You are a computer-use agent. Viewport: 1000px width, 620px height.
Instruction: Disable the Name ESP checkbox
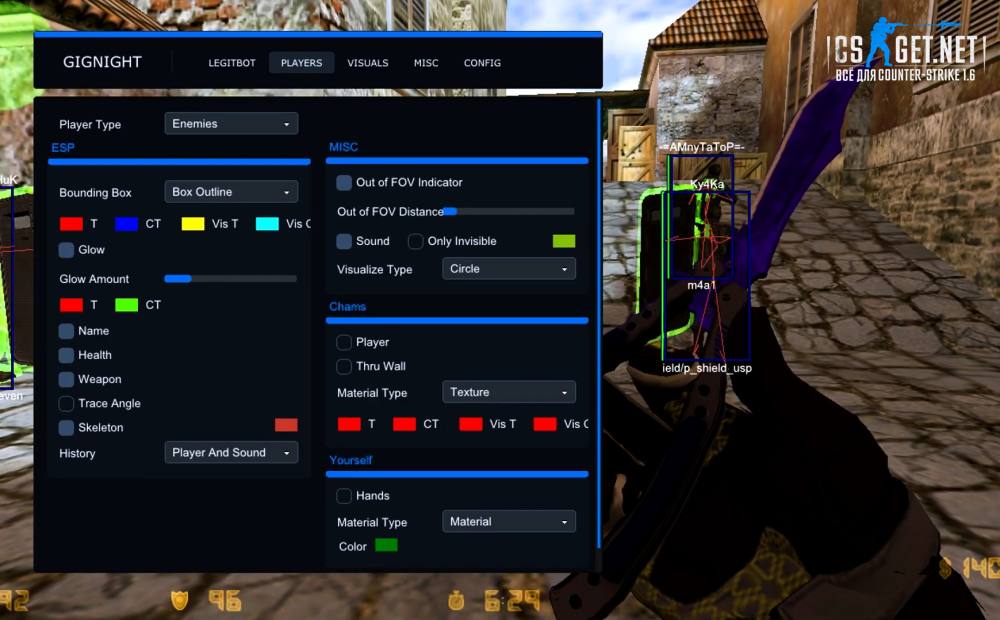coord(66,331)
